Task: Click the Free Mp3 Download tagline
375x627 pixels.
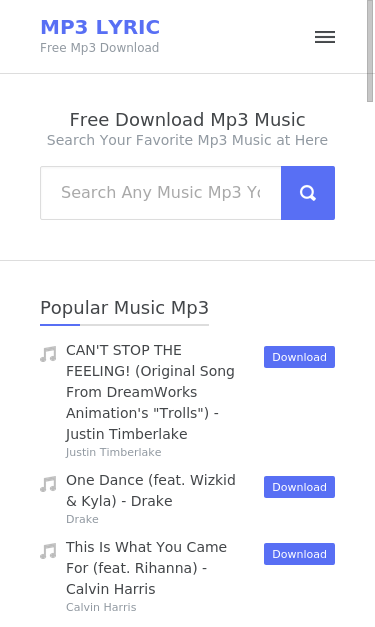Action: point(100,48)
